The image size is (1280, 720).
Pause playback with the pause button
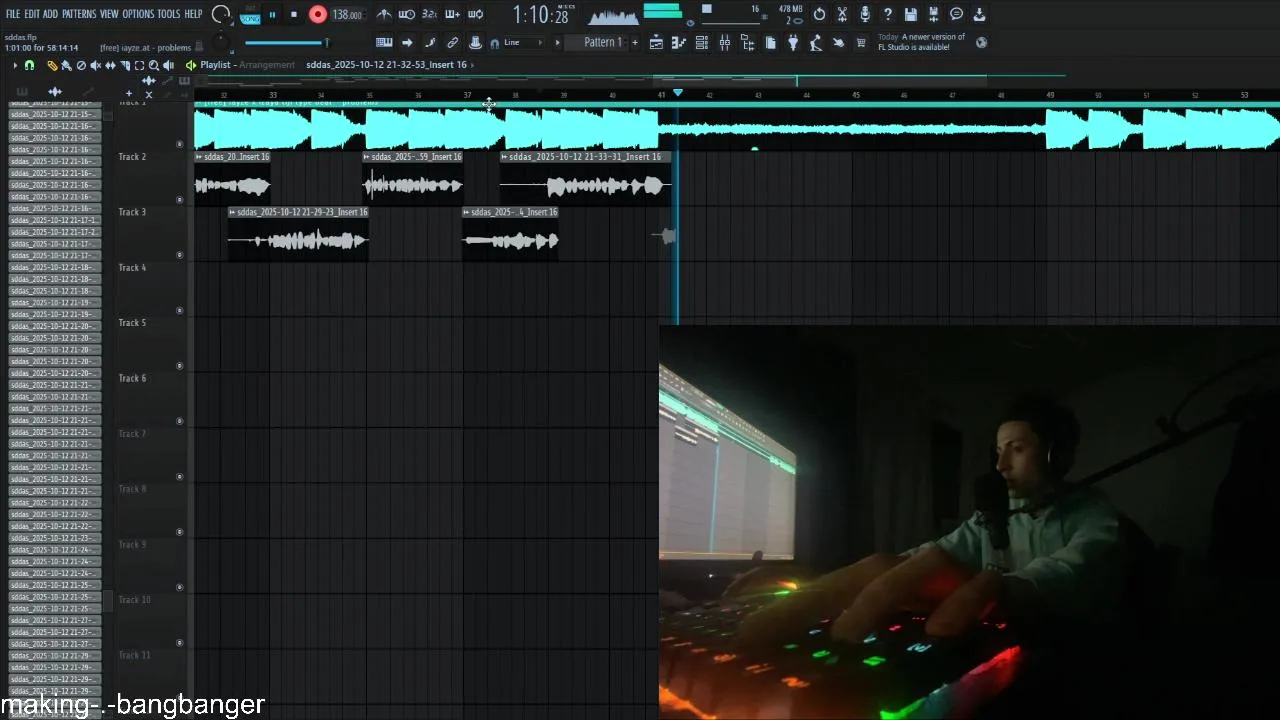(272, 15)
